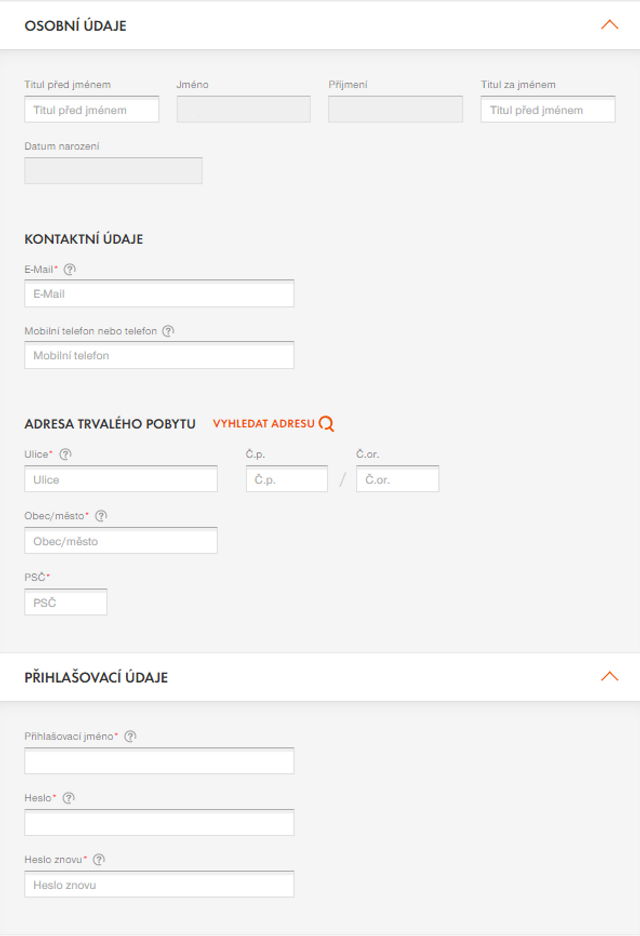Click the Obec/město input field
This screenshot has width=640, height=936.
[x=120, y=541]
